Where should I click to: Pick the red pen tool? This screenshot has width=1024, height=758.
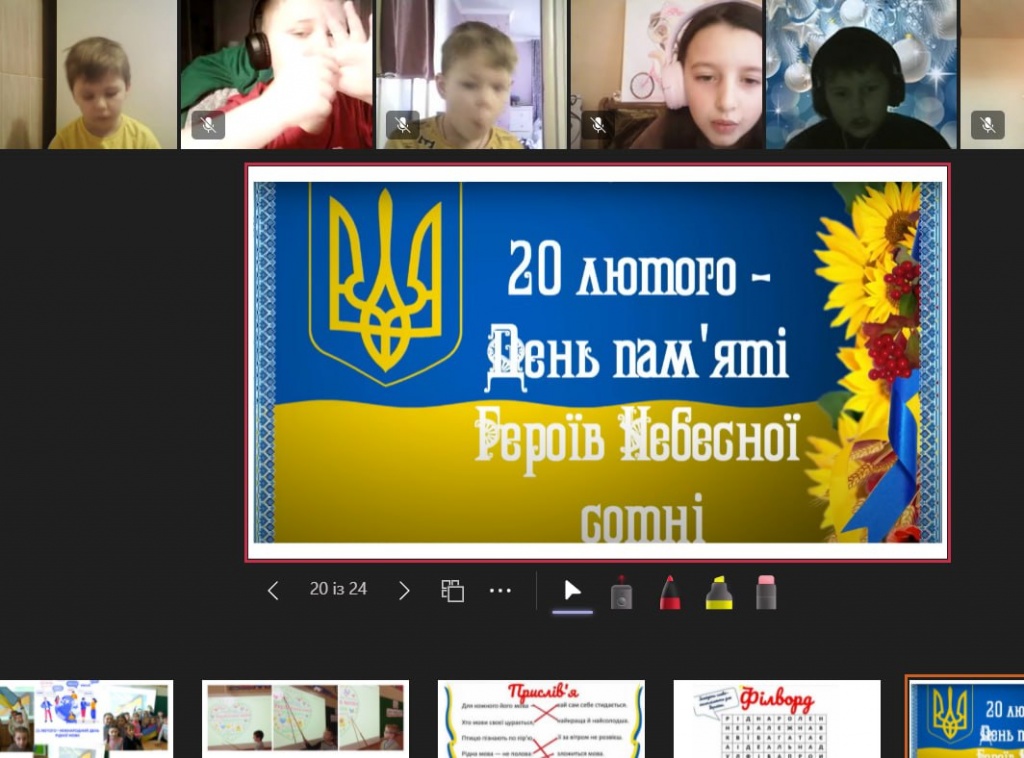point(670,593)
